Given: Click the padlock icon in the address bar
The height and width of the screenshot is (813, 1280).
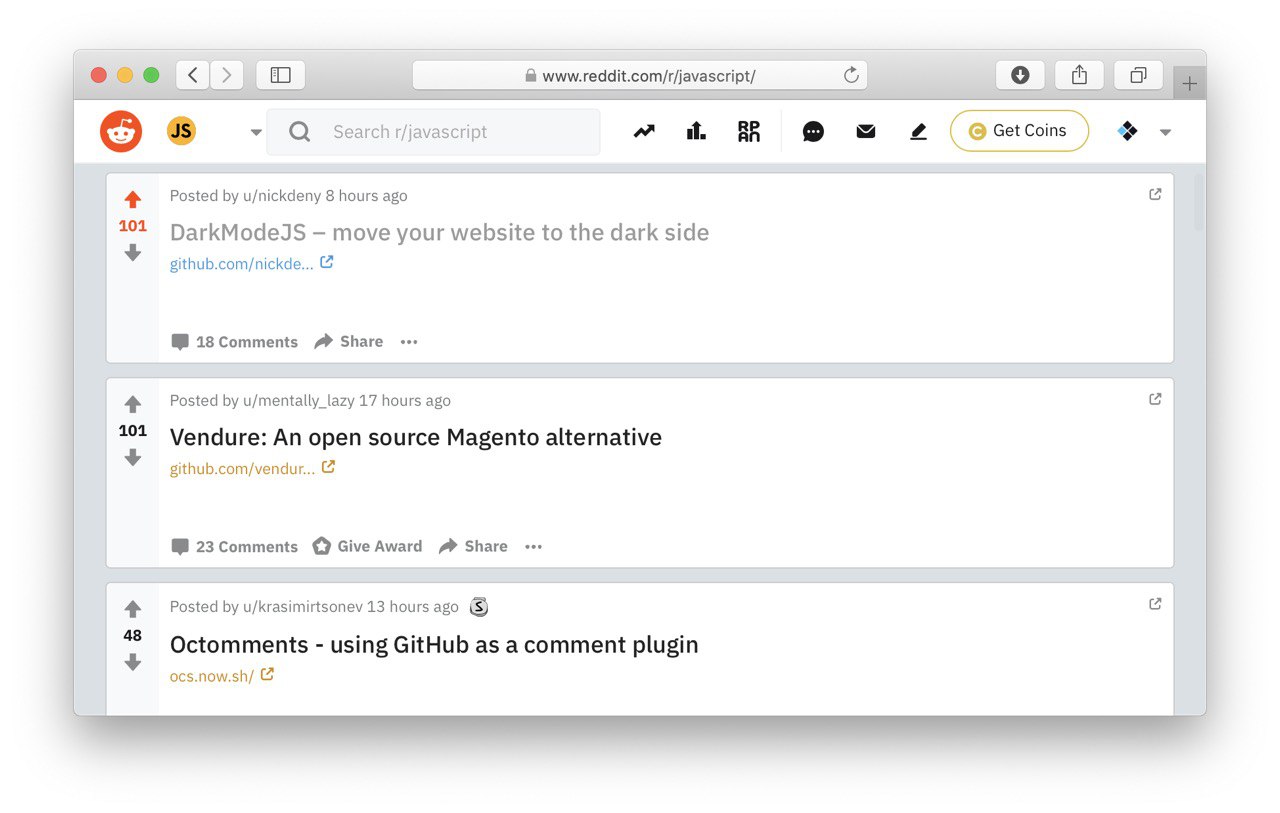Looking at the screenshot, I should [531, 76].
